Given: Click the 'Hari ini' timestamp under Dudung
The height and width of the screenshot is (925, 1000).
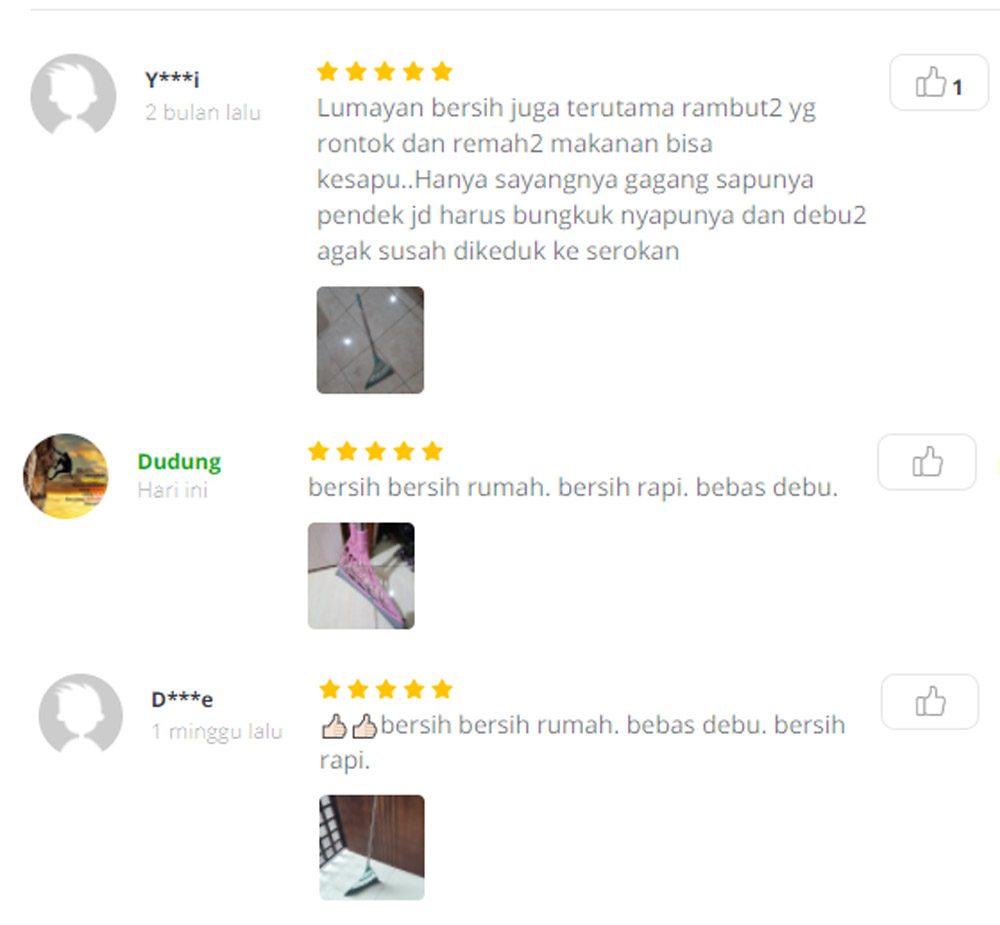Looking at the screenshot, I should [173, 490].
